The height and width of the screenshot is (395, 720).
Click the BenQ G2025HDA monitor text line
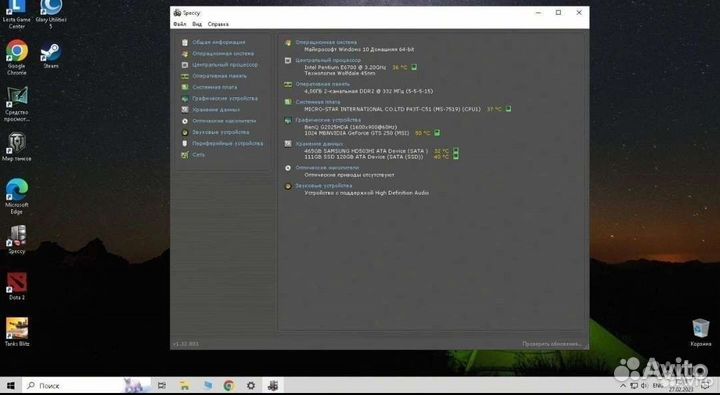click(350, 127)
